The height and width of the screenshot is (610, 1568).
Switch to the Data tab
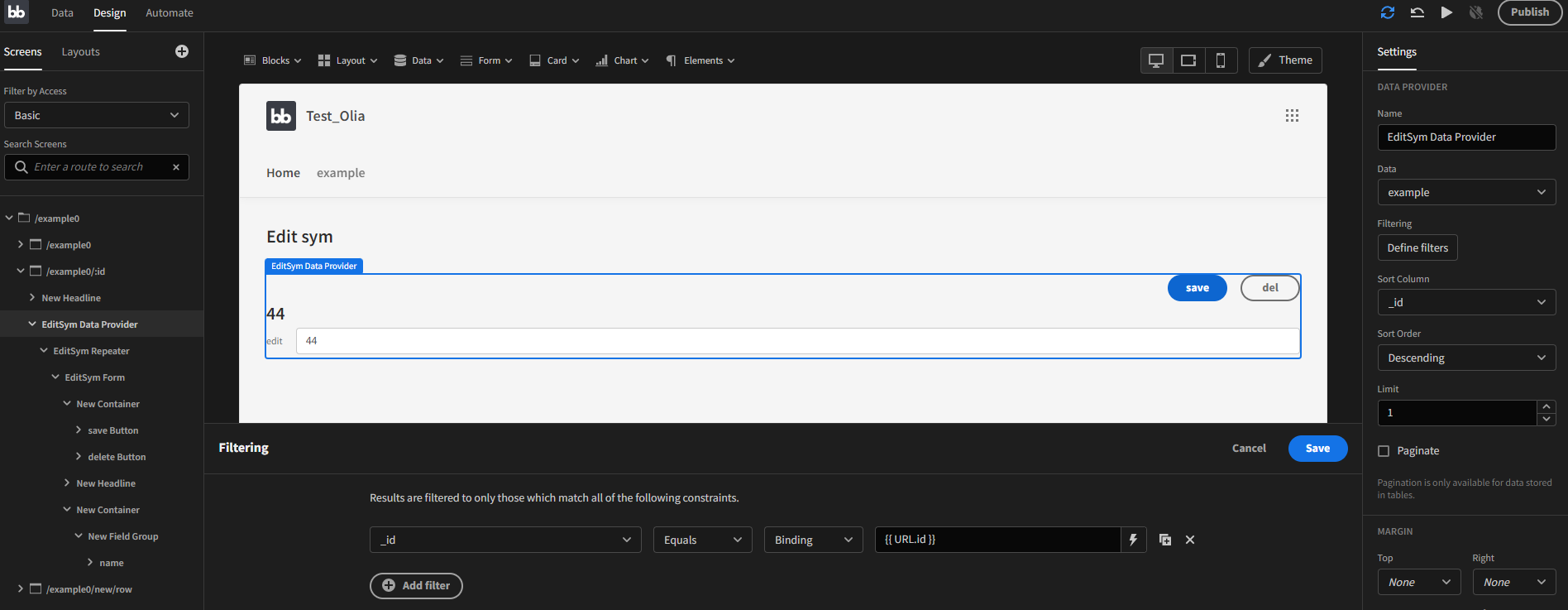point(62,12)
